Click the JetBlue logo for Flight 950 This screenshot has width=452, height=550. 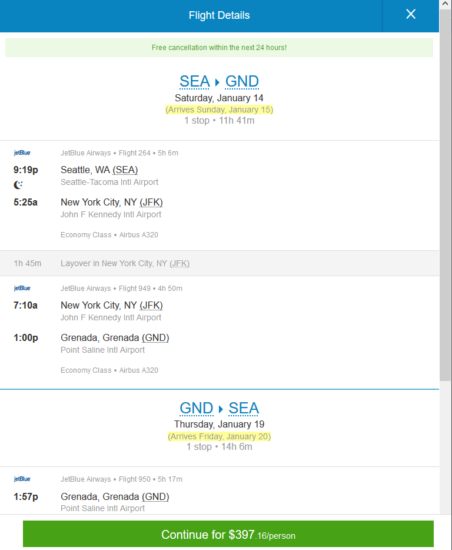(x=22, y=479)
